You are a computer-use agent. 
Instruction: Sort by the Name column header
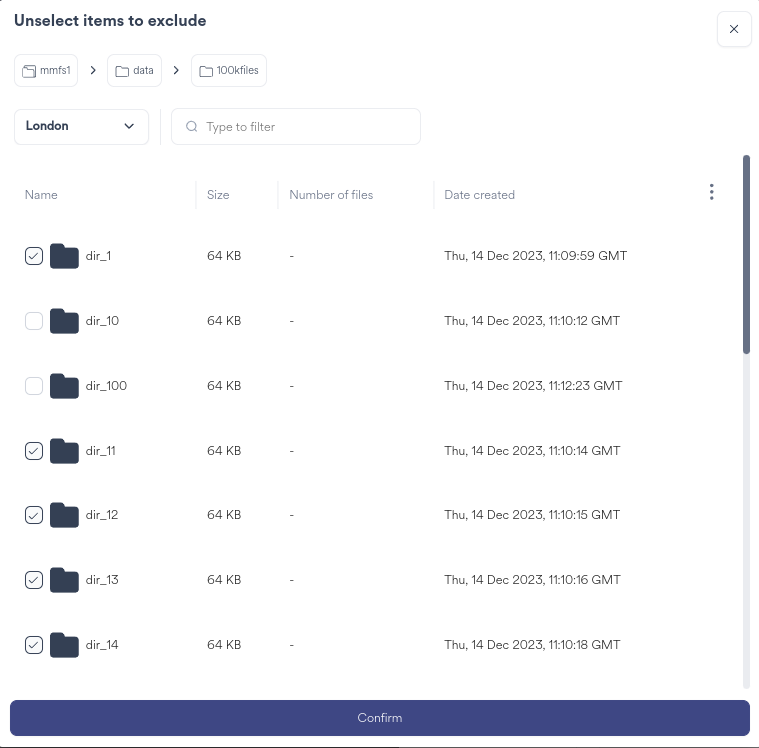tap(42, 195)
